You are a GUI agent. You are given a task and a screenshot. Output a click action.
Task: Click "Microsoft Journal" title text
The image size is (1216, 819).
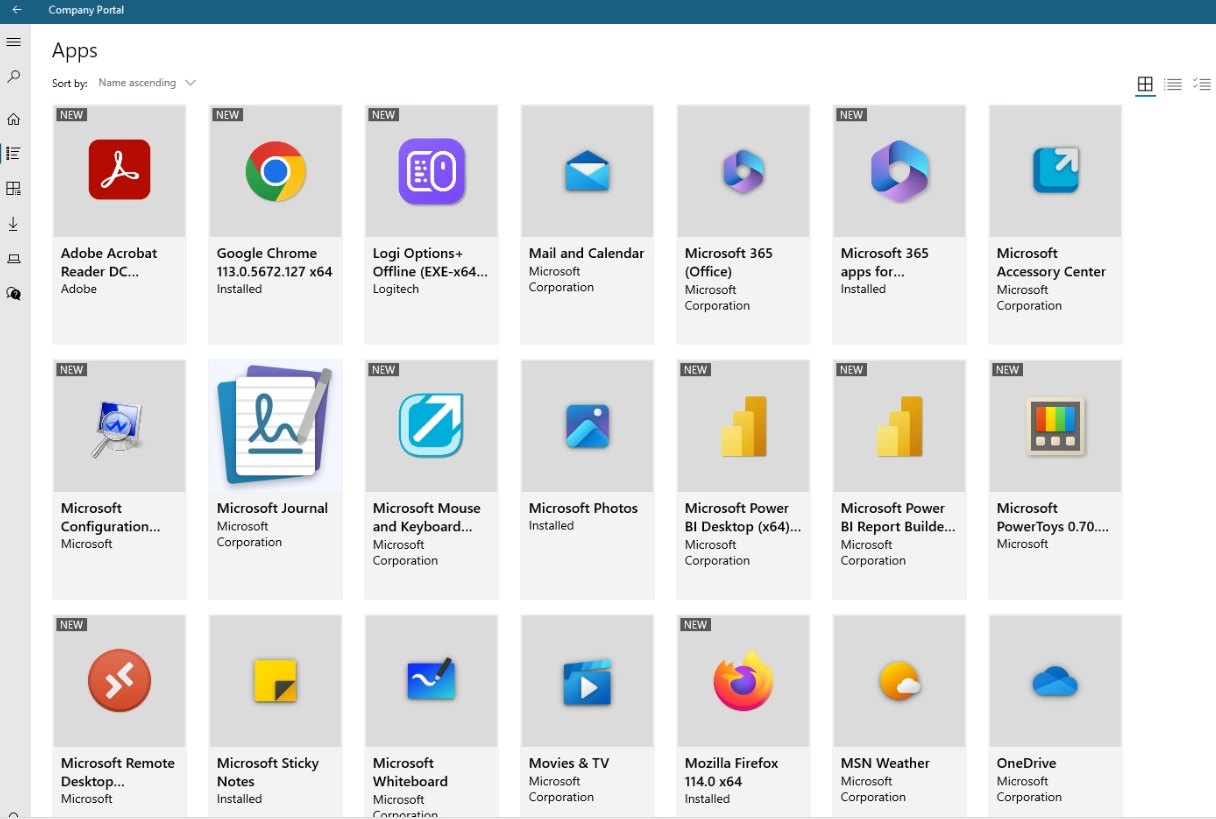[272, 508]
